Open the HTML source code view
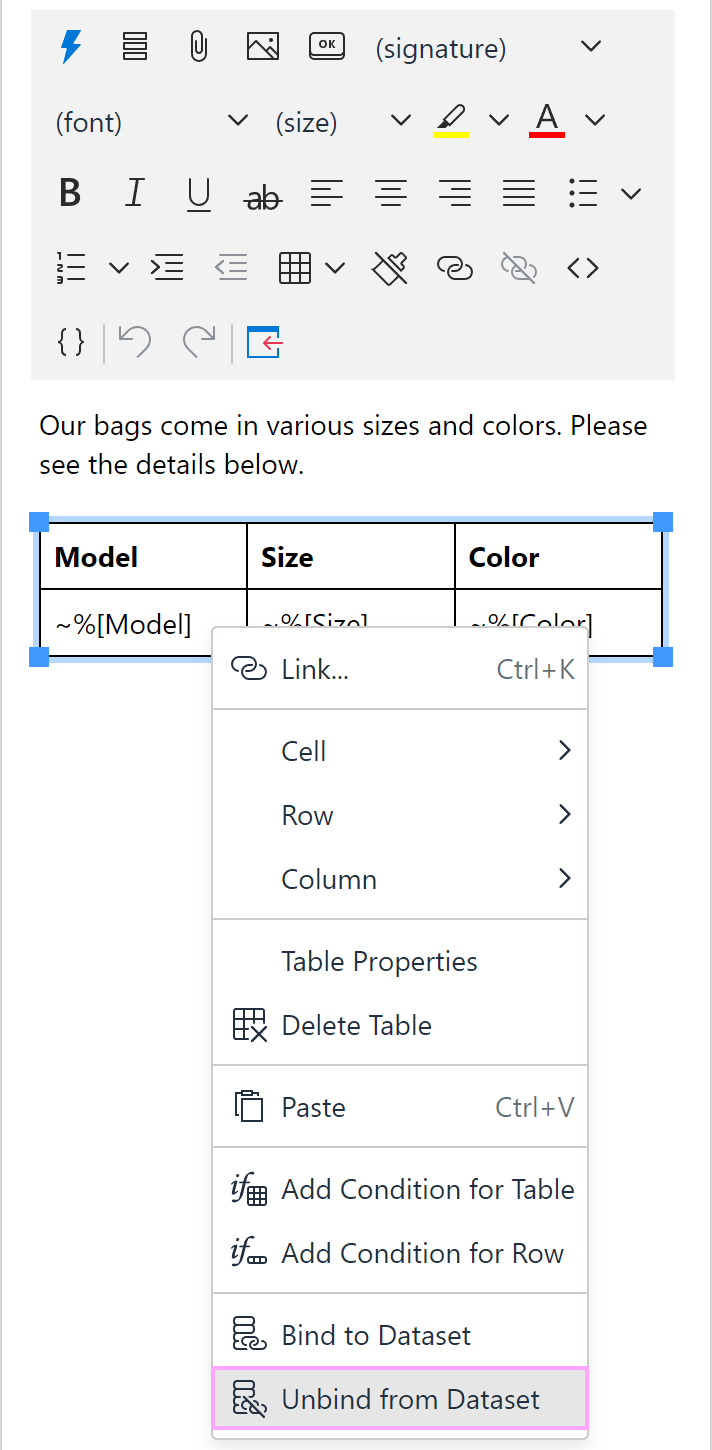The image size is (712, 1450). click(583, 268)
